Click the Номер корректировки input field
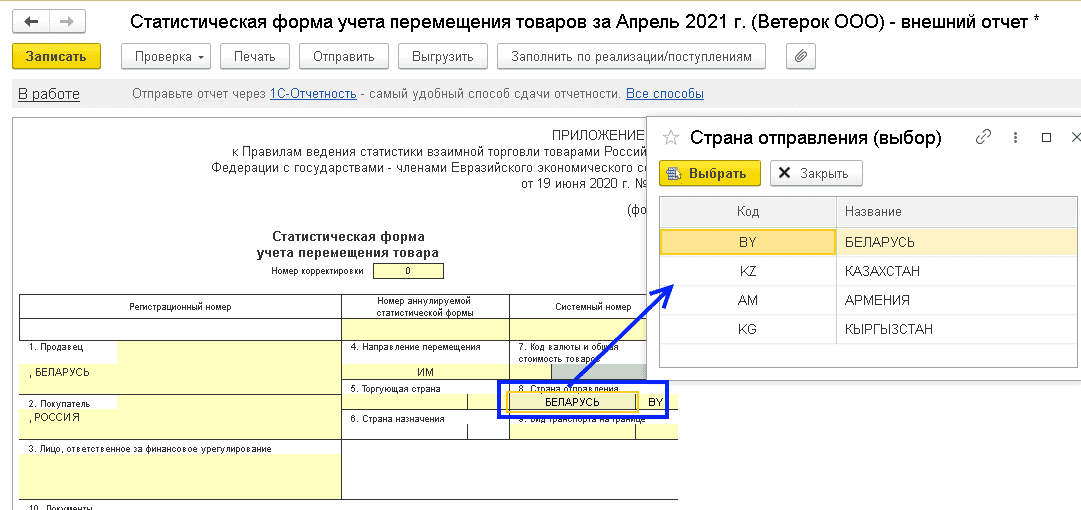 coord(407,271)
